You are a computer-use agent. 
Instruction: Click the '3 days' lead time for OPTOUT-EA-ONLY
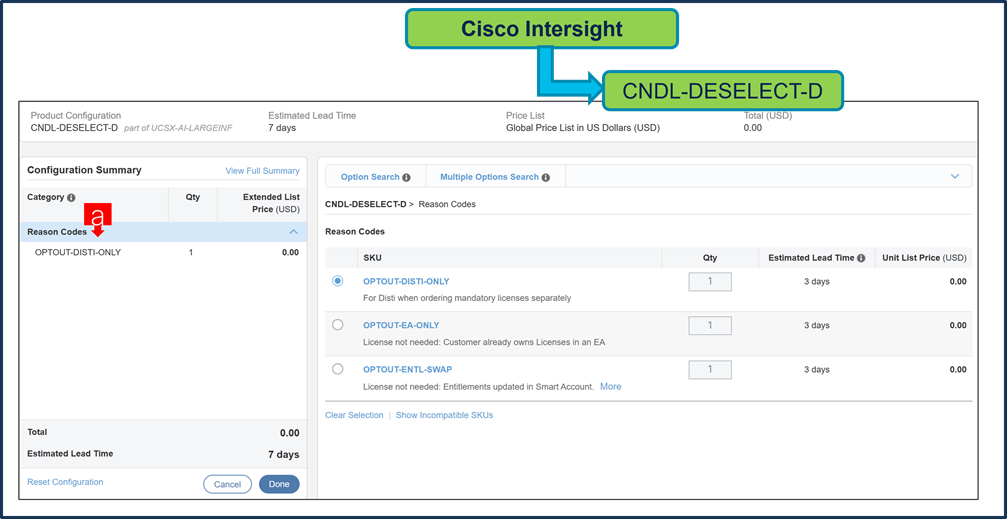click(816, 325)
